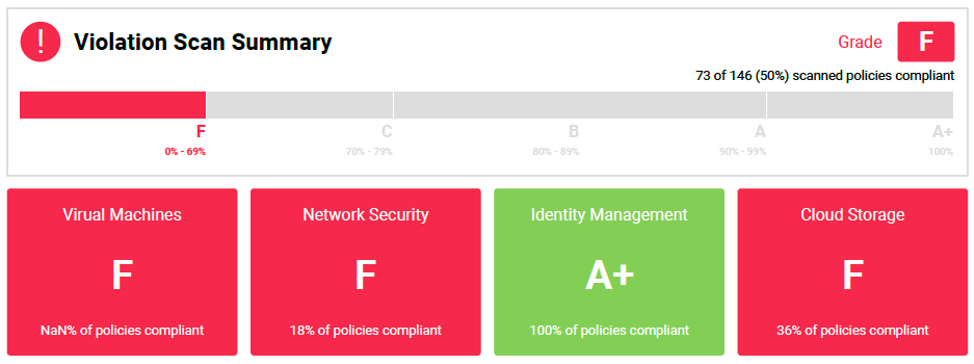Open the Identity Management card

(609, 272)
